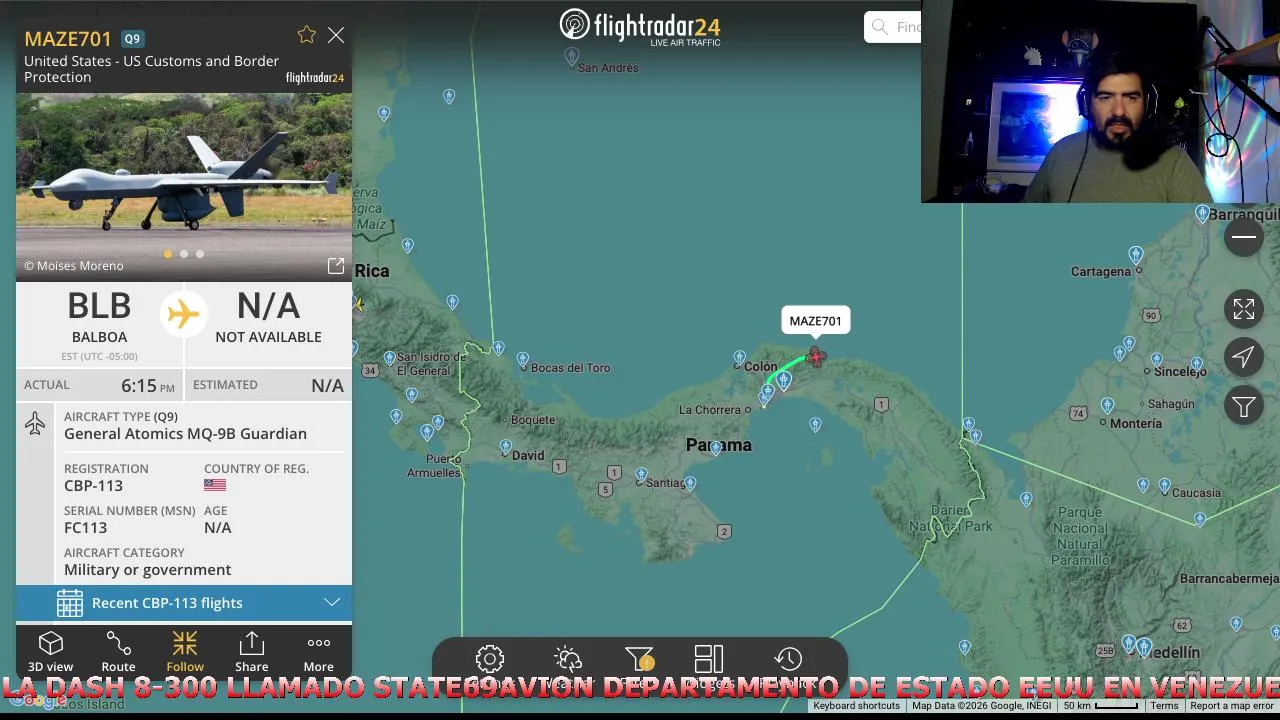Click the Q9 badge beside MAZE701

pyautogui.click(x=132, y=39)
